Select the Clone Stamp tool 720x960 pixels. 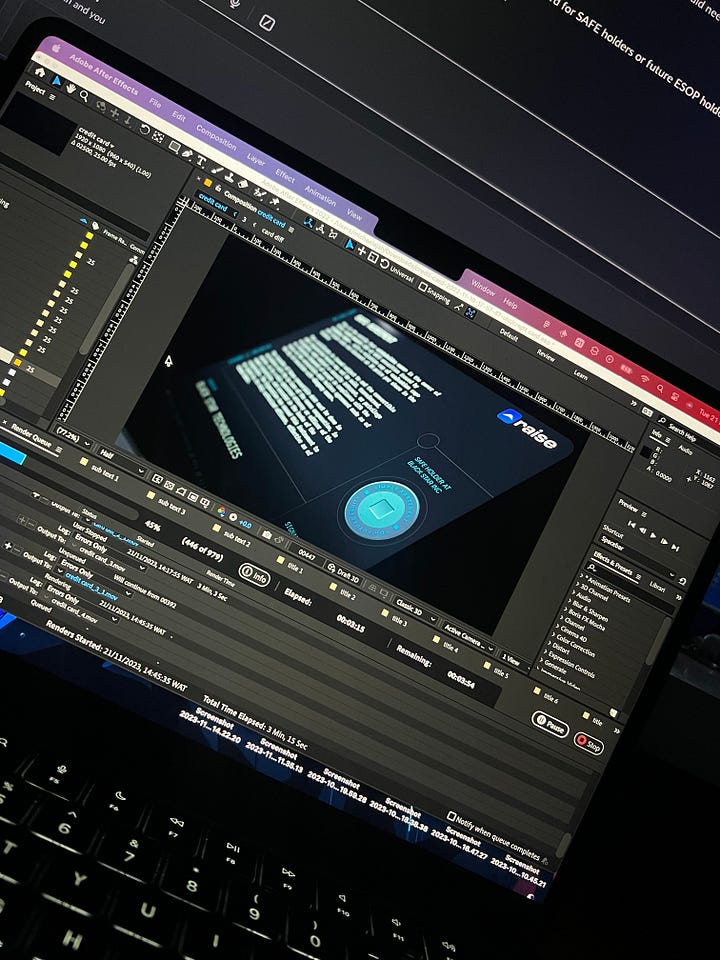pyautogui.click(x=229, y=178)
